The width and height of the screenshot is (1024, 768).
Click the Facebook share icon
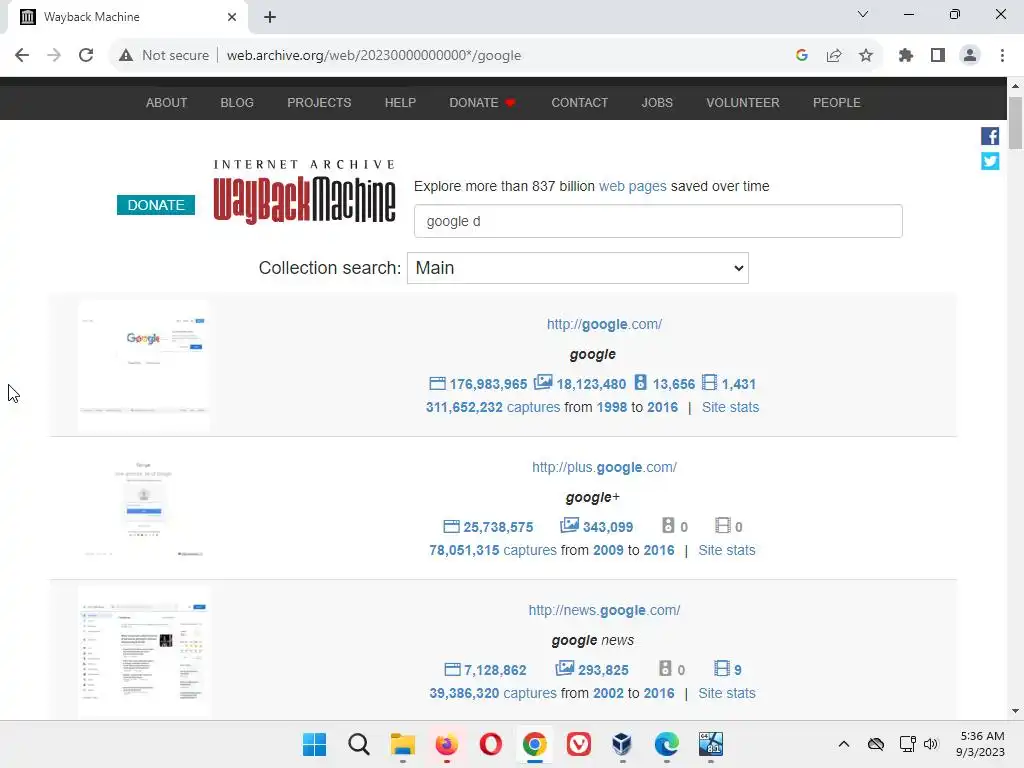click(x=989, y=136)
